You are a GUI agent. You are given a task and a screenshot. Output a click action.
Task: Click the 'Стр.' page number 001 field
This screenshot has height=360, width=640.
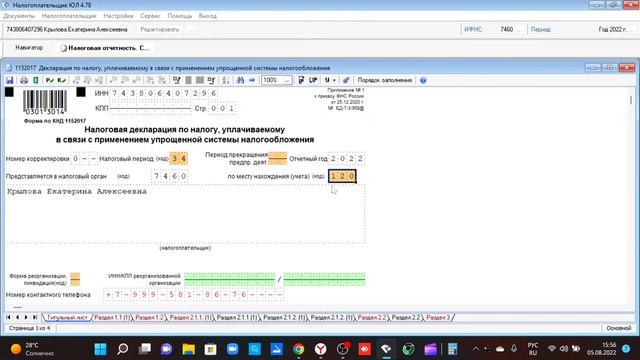click(222, 109)
